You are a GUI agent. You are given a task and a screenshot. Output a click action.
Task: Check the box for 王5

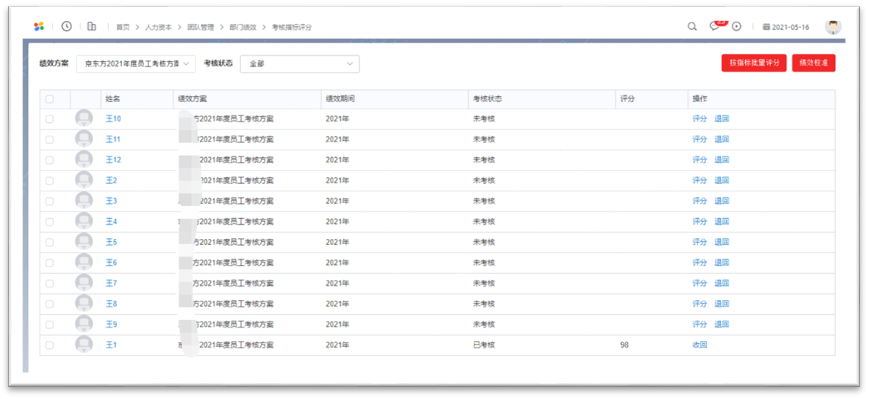coord(50,242)
